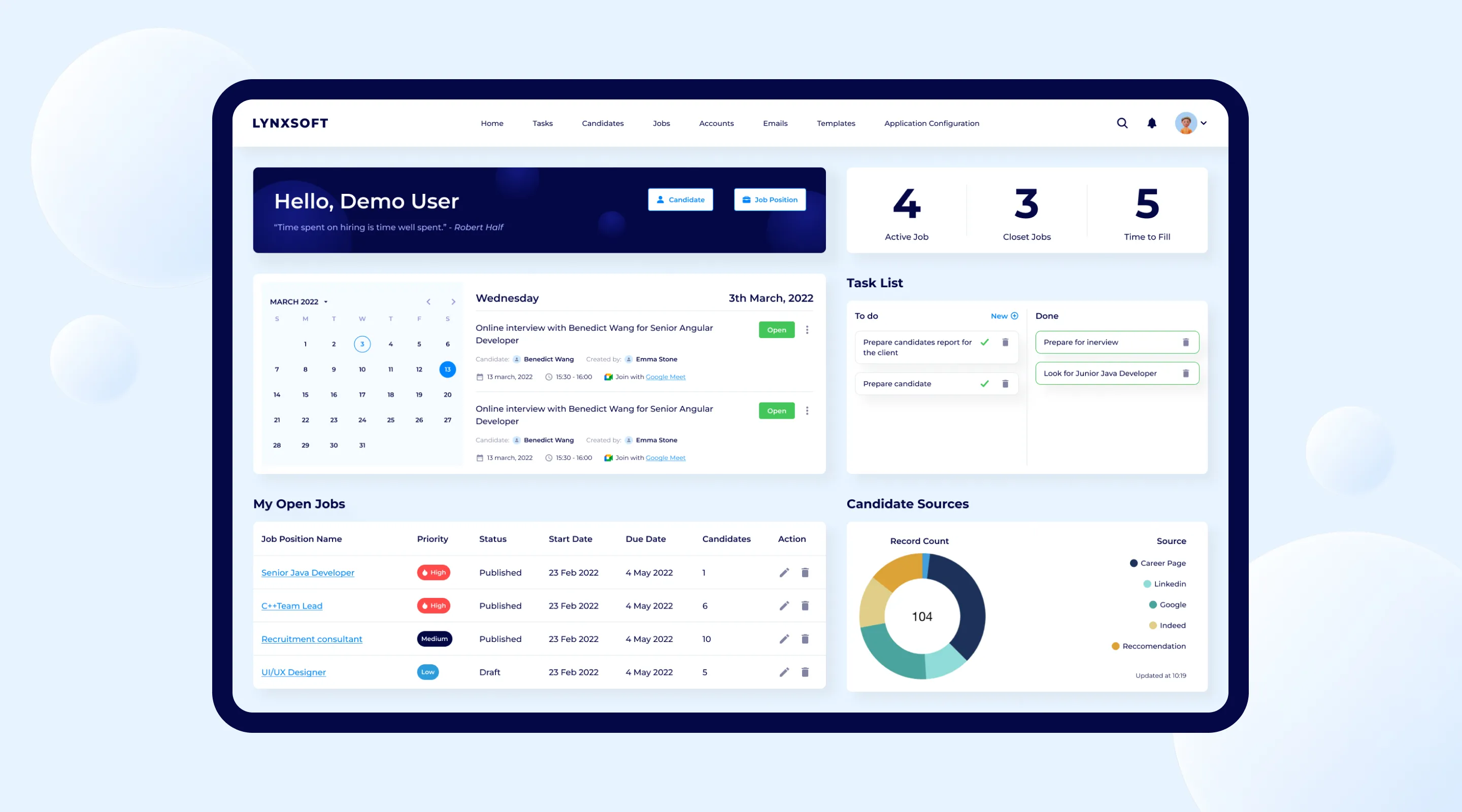Delete 'Prepare candidates report for the client' task
1462x812 pixels.
point(1005,342)
